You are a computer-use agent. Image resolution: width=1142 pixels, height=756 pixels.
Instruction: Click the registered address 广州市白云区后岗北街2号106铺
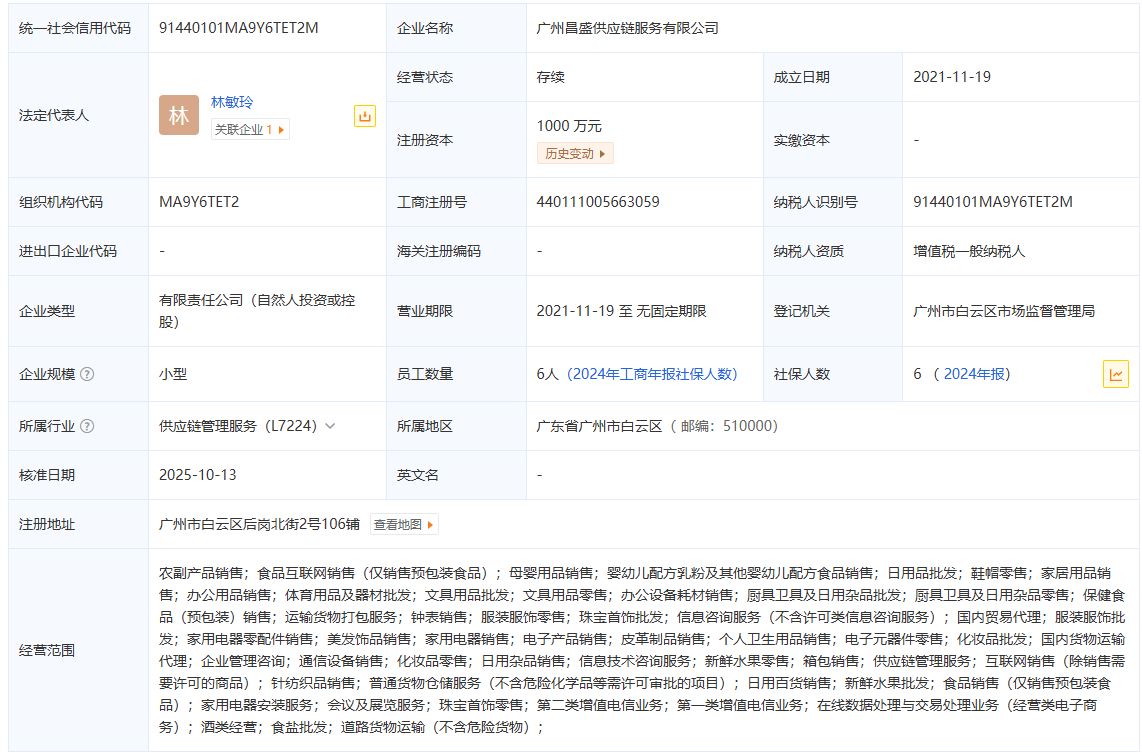(259, 524)
